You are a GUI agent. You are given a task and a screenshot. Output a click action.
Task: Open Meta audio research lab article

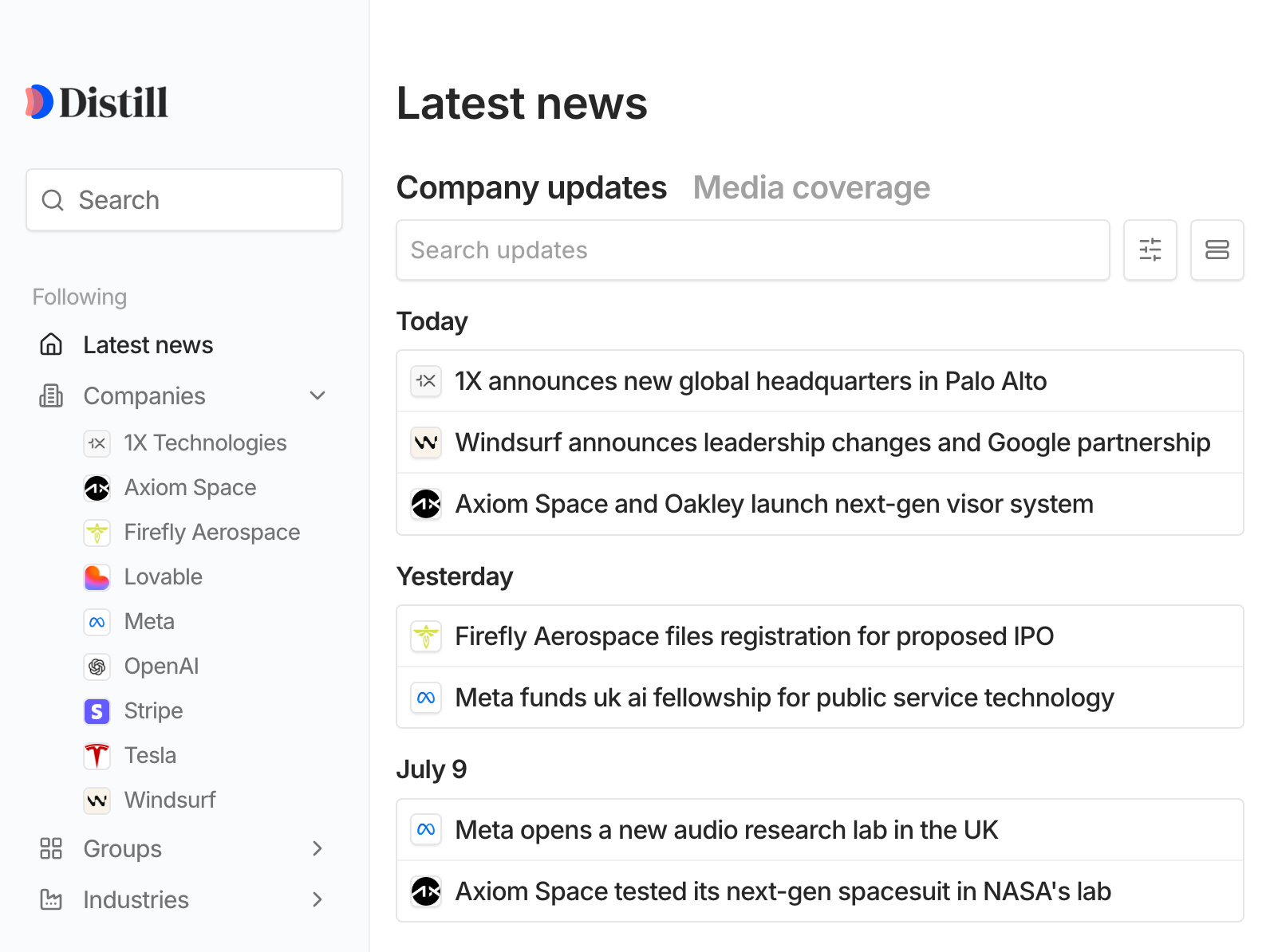pos(820,830)
